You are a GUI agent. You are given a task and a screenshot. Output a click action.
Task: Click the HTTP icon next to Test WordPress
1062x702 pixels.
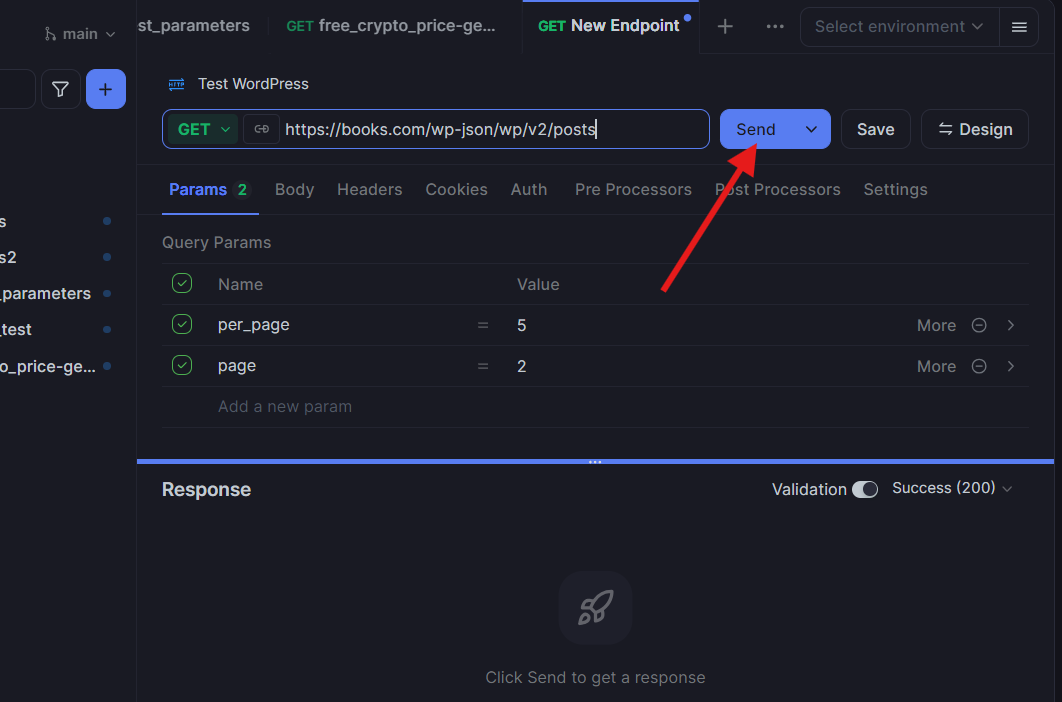point(176,85)
